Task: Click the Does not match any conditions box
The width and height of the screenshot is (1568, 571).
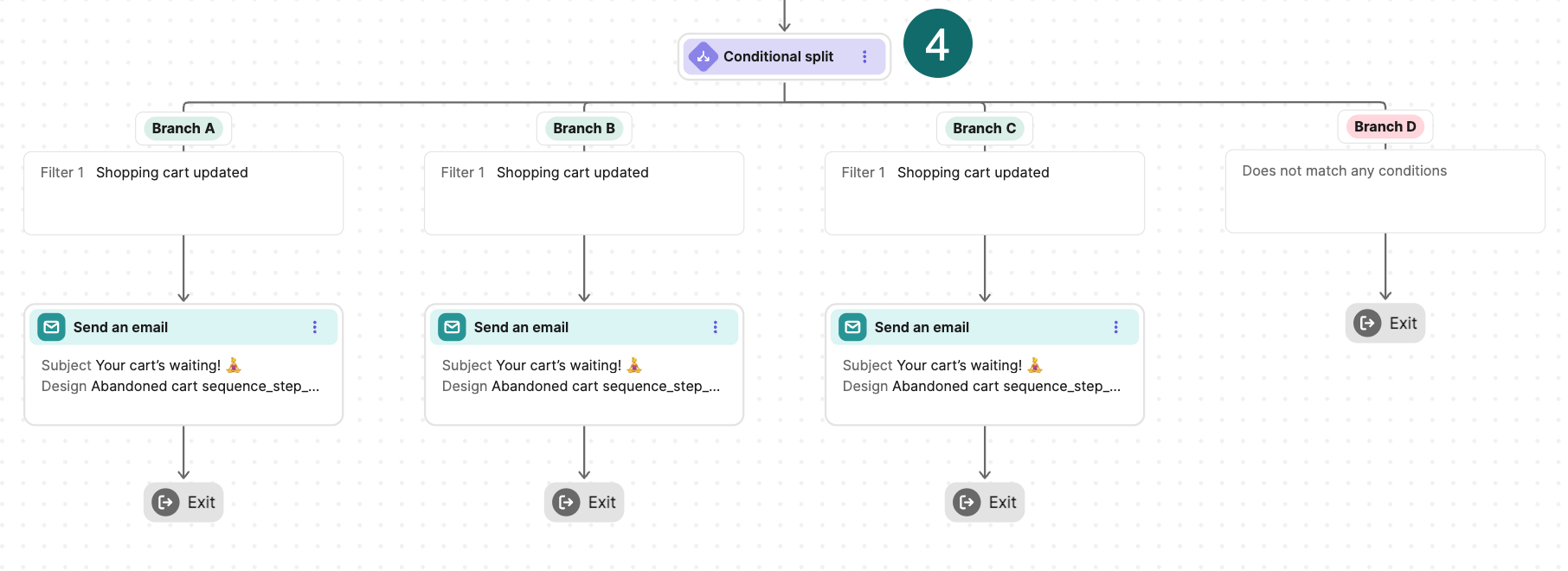Action: (1384, 191)
